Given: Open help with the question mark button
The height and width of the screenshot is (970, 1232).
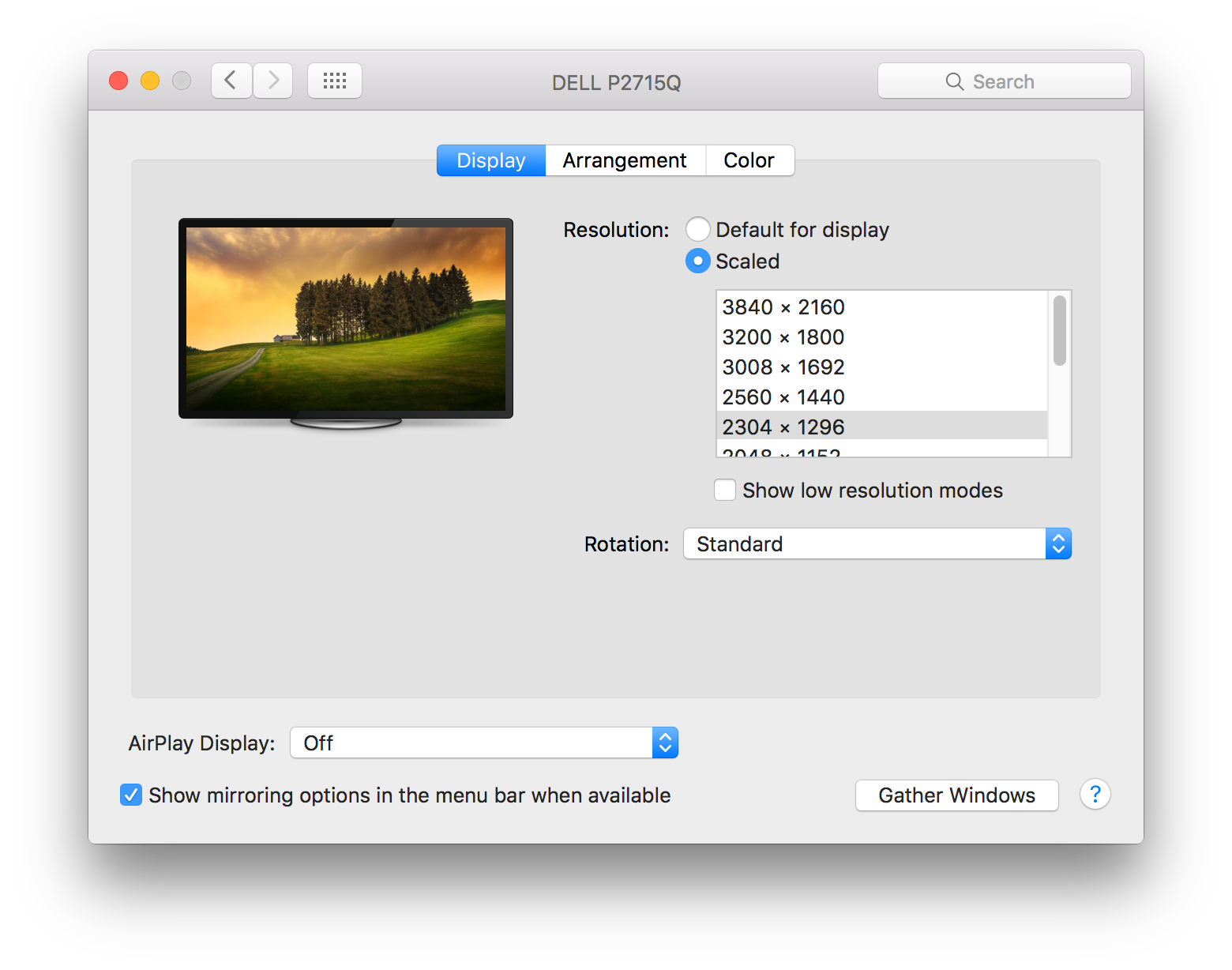Looking at the screenshot, I should point(1095,794).
